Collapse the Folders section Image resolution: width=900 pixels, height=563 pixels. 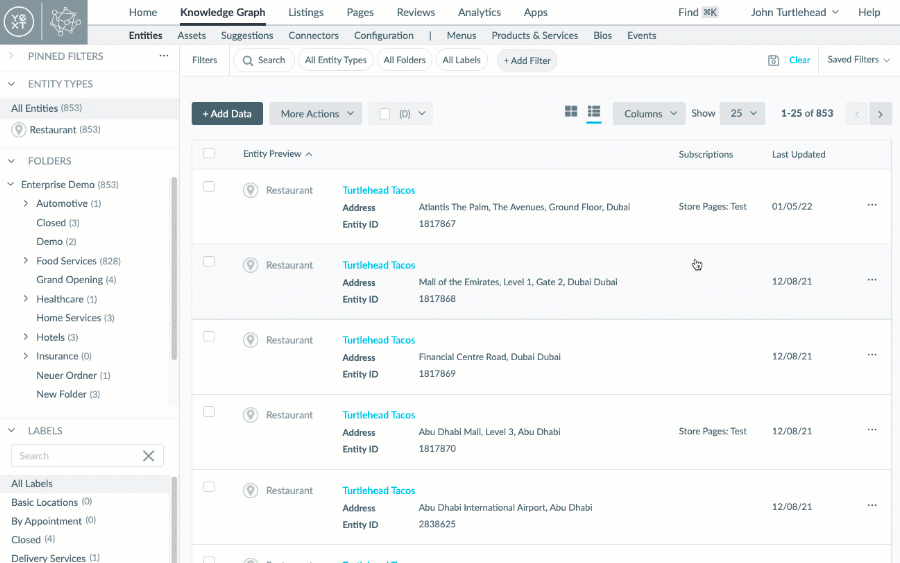(x=11, y=161)
